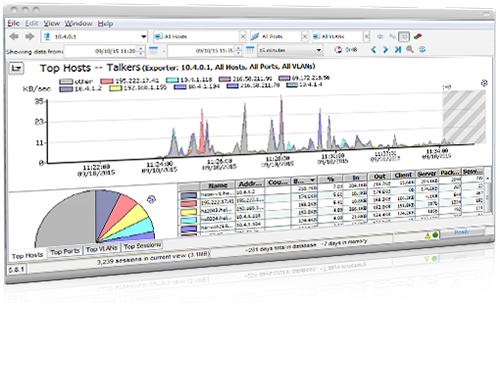This screenshot has height=375, width=500.
Task: Clear the All Hosts filter
Action: (243, 36)
